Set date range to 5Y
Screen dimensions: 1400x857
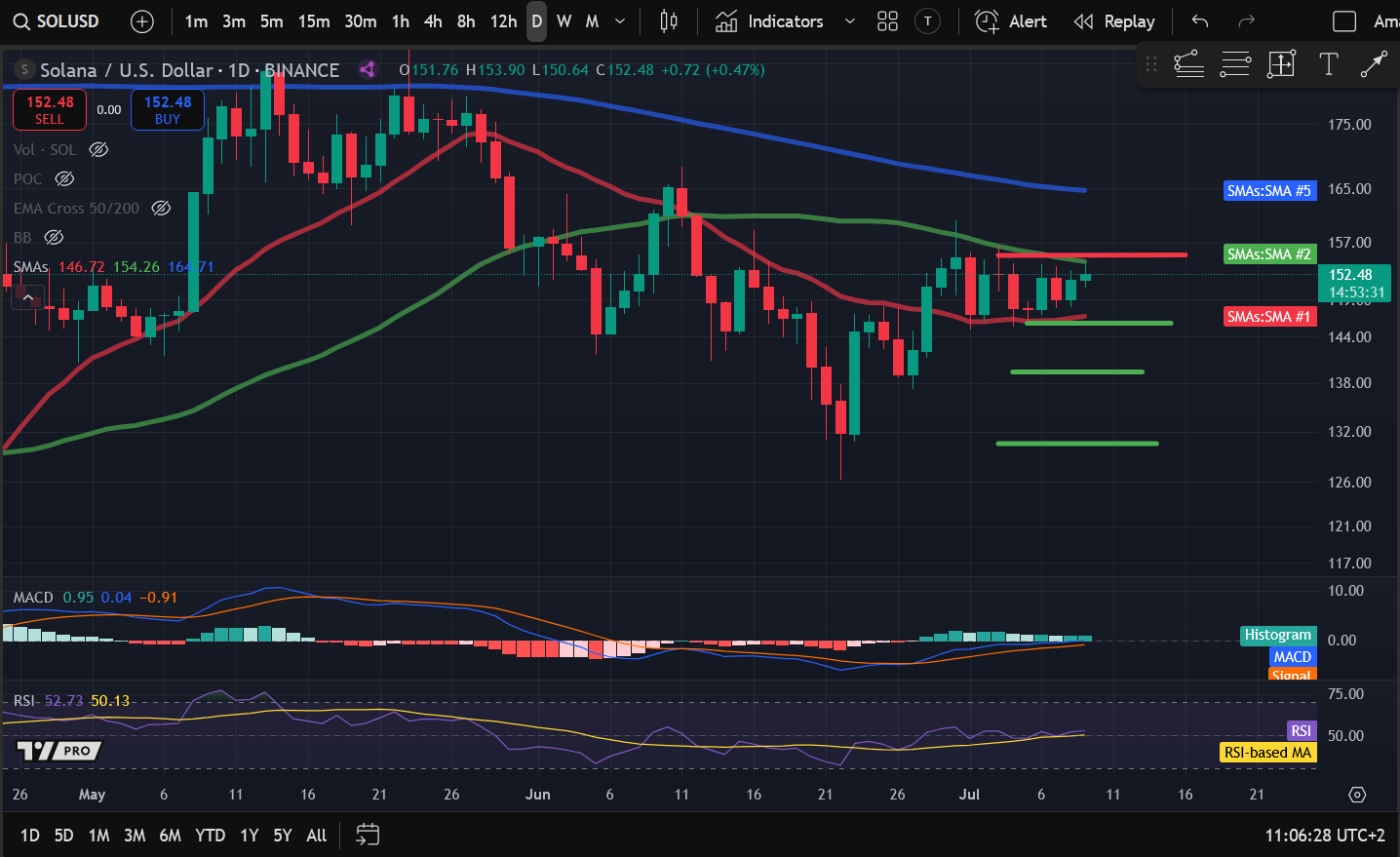click(283, 835)
